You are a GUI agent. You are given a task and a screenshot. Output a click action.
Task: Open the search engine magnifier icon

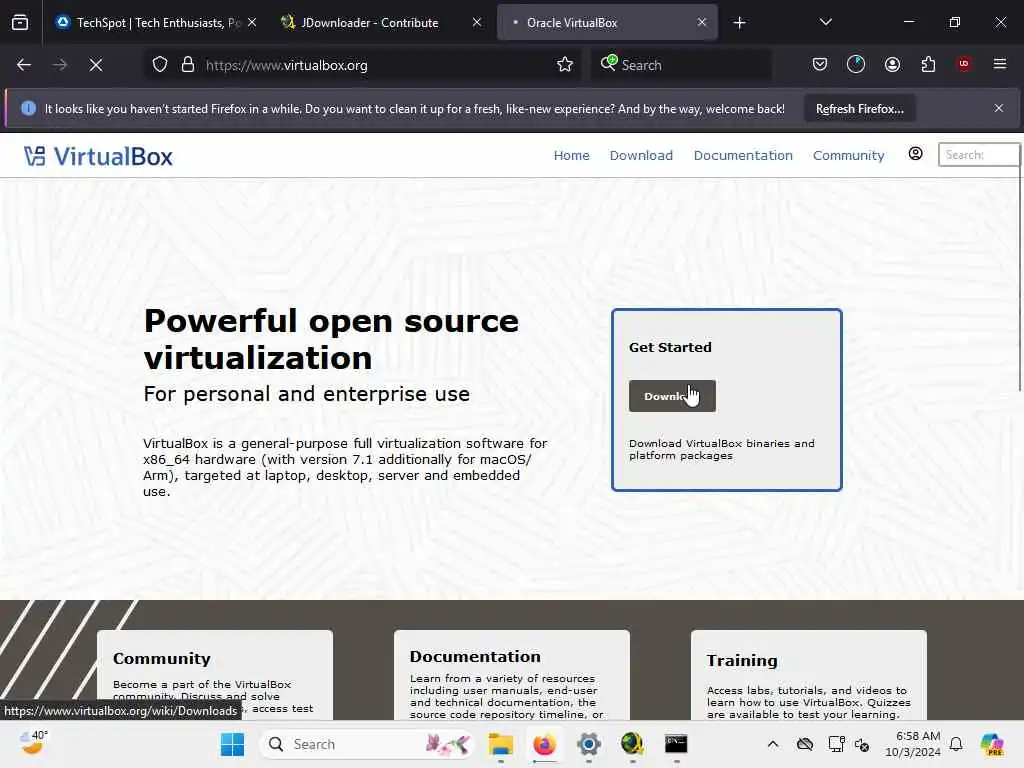[609, 63]
